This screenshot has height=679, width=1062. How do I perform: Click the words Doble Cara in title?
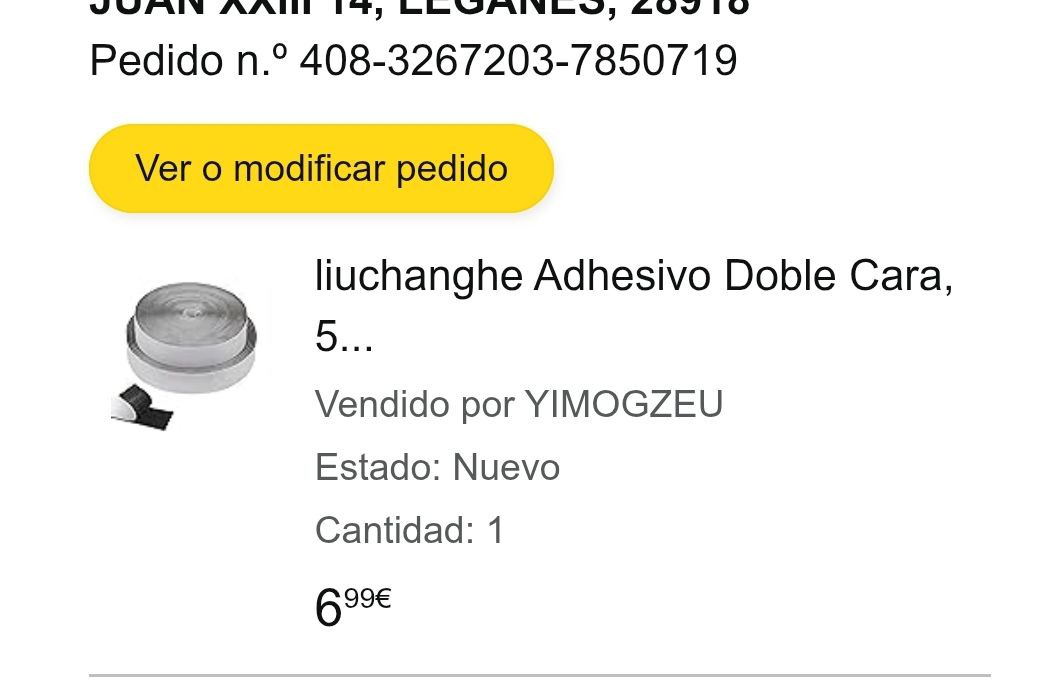click(x=833, y=276)
